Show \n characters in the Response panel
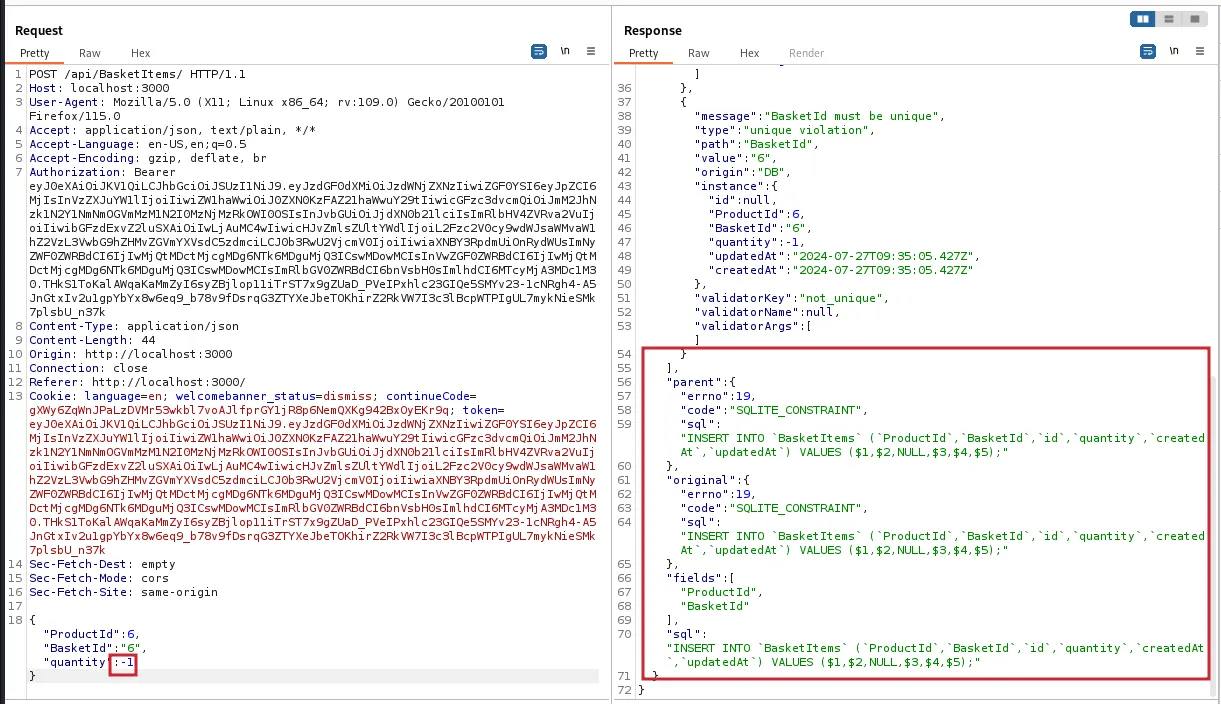 pos(1172,50)
